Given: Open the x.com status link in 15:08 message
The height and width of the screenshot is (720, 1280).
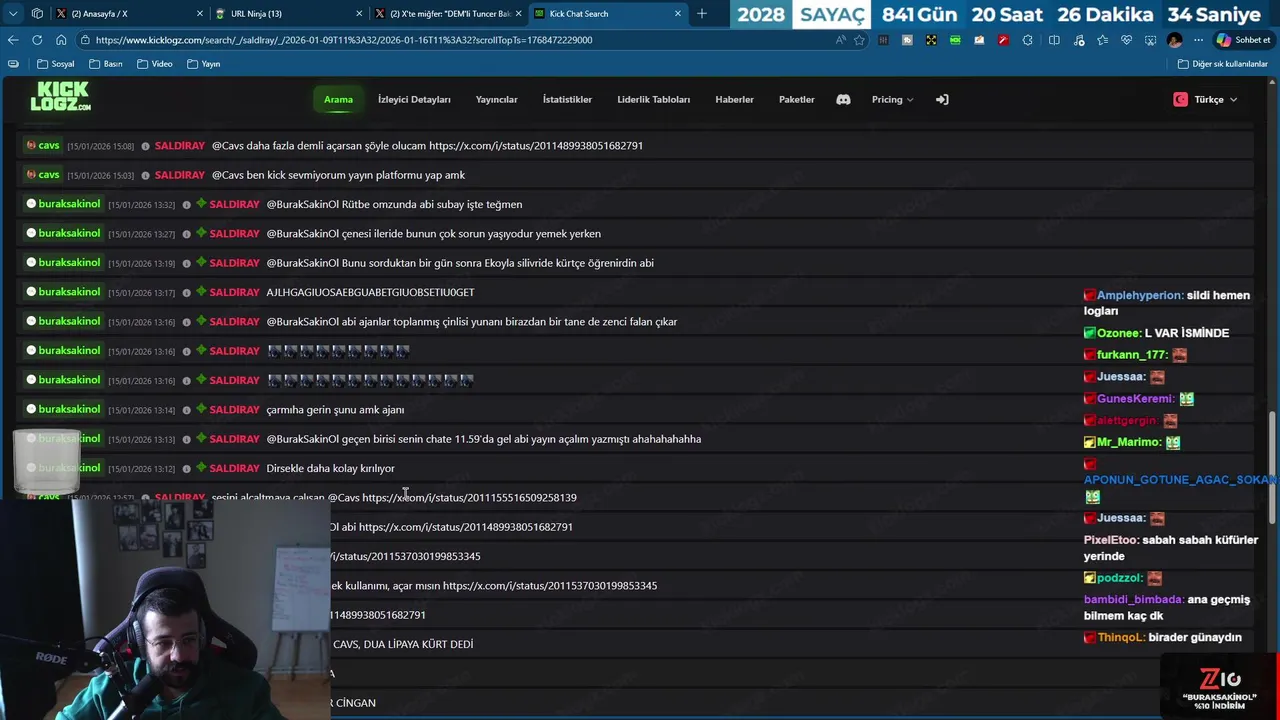Looking at the screenshot, I should 536,146.
